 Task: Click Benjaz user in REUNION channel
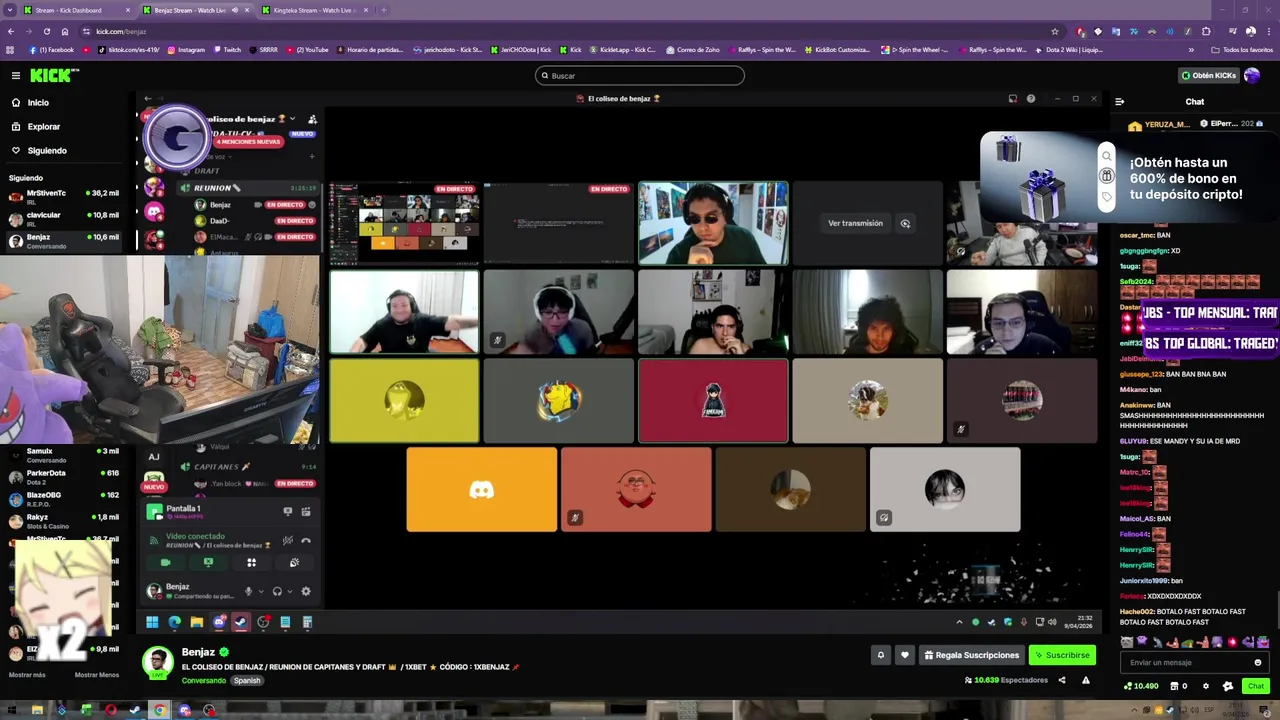tap(220, 205)
